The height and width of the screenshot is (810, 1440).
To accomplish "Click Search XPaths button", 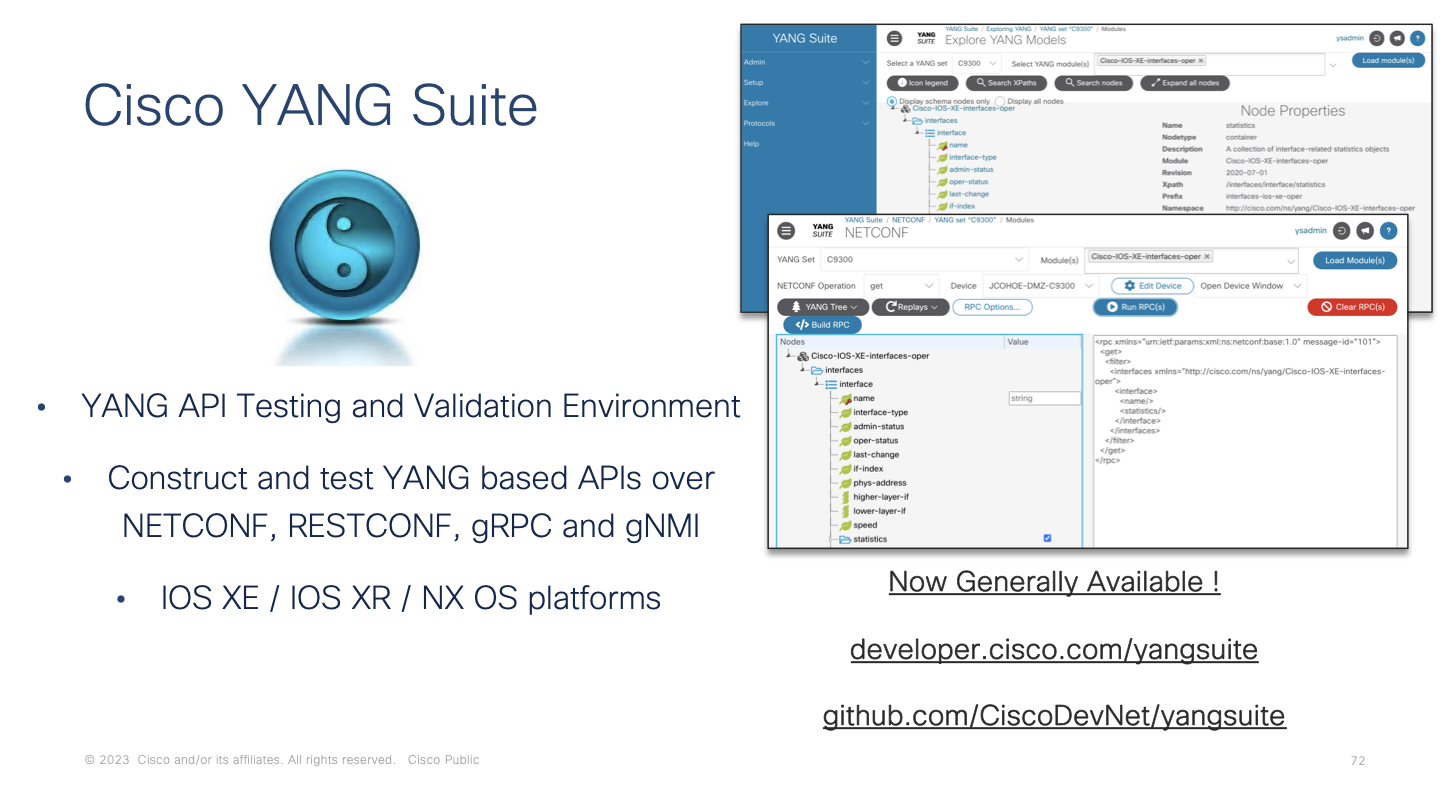I will click(1007, 83).
